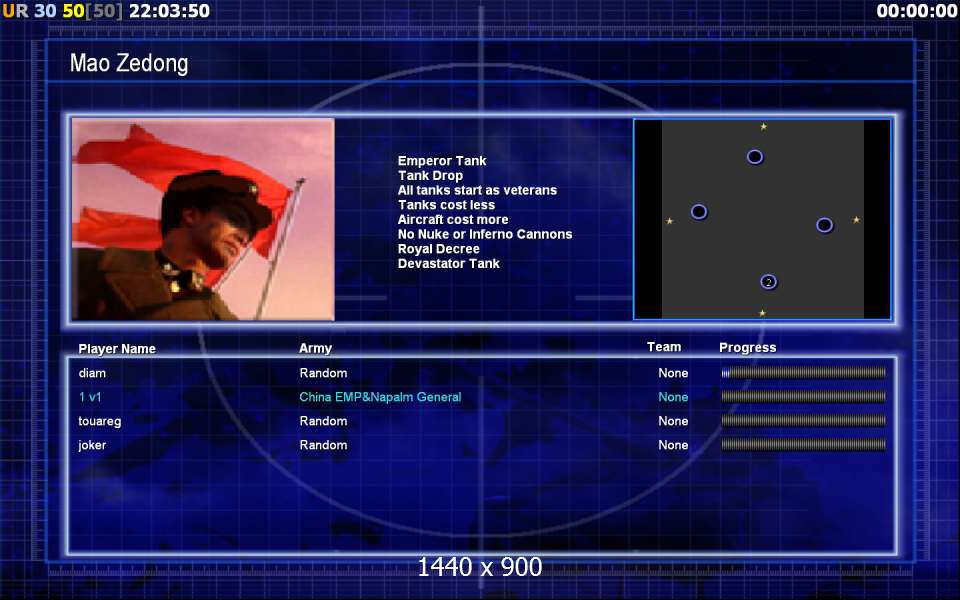Click the yellow star at minimap top edge
Image resolution: width=960 pixels, height=600 pixels.
pyautogui.click(x=763, y=127)
